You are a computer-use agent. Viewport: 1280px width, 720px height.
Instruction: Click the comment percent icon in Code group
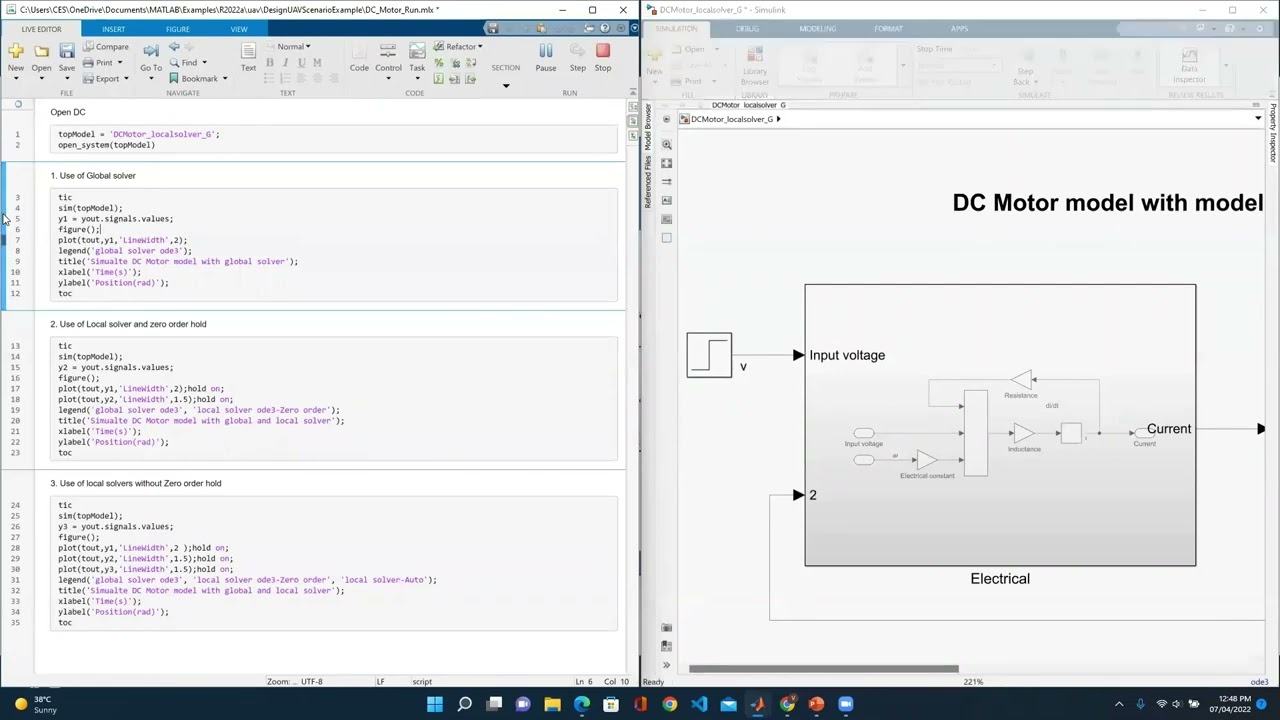438,63
